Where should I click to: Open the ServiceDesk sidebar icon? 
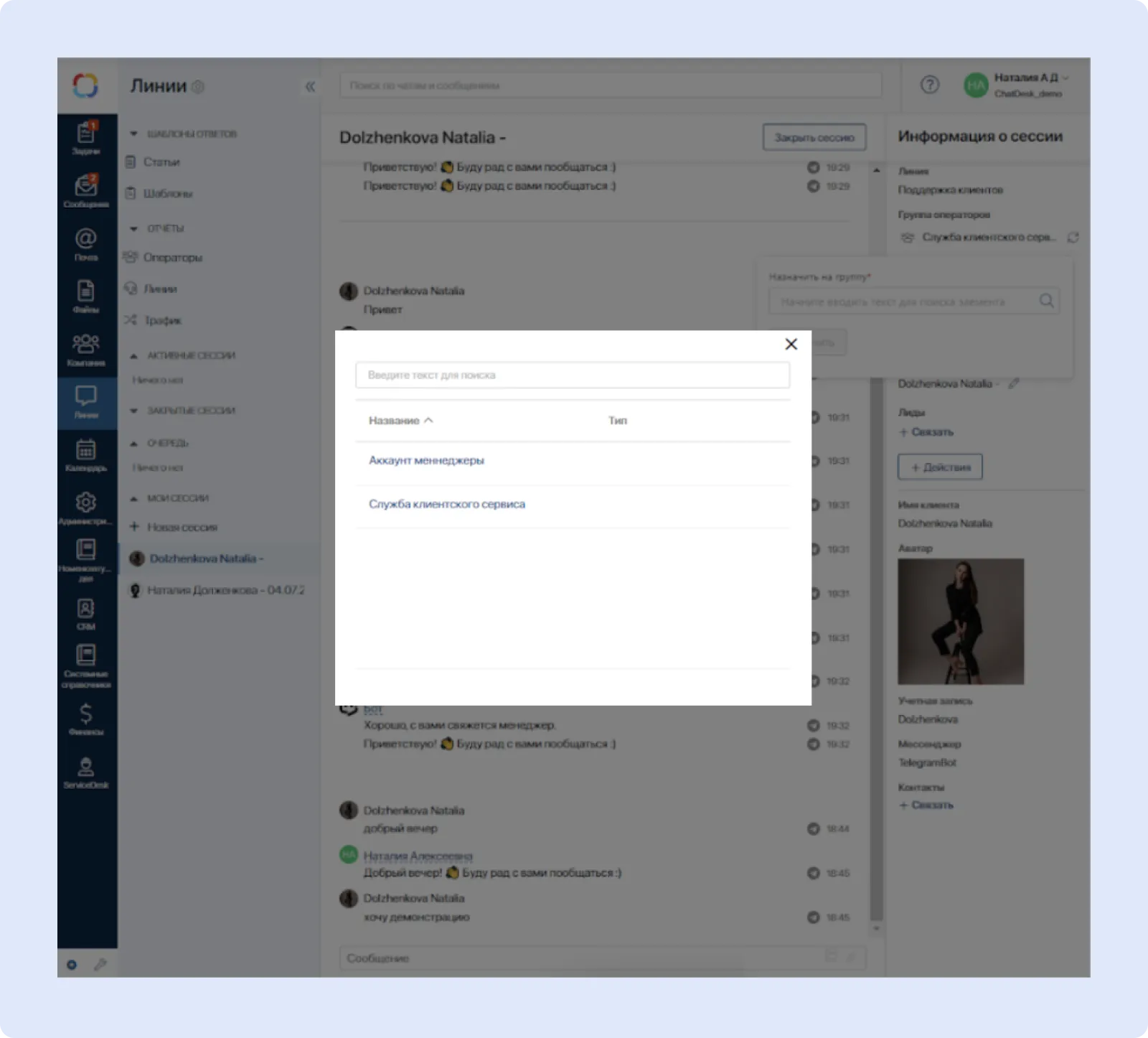pos(85,772)
